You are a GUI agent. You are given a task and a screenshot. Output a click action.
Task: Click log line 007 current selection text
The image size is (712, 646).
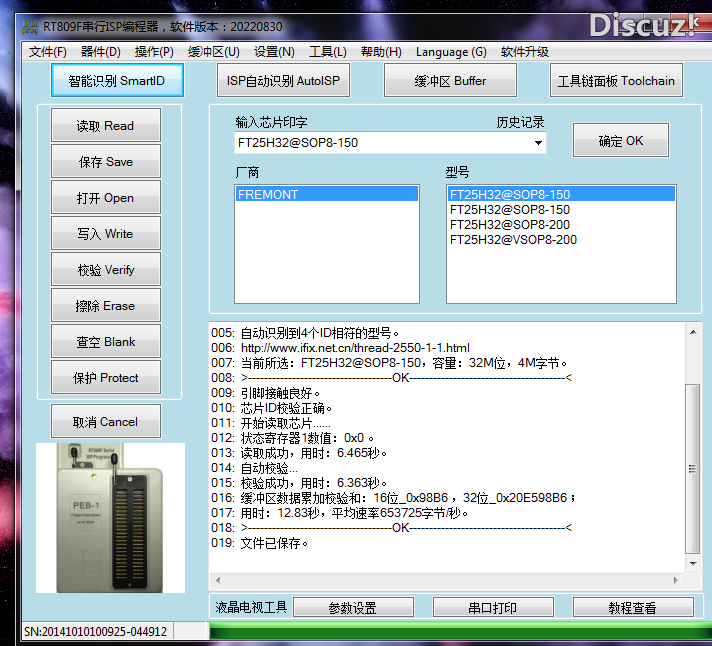pyautogui.click(x=389, y=363)
